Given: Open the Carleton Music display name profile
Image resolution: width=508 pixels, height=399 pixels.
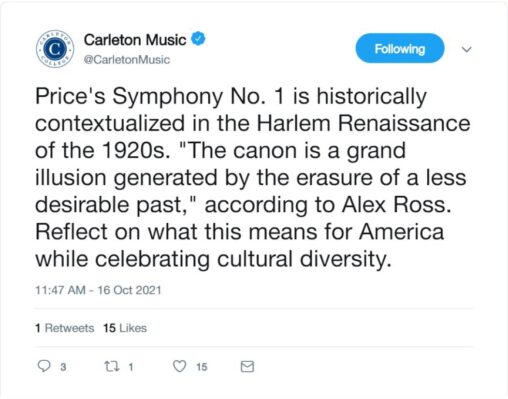Looking at the screenshot, I should [x=135, y=40].
